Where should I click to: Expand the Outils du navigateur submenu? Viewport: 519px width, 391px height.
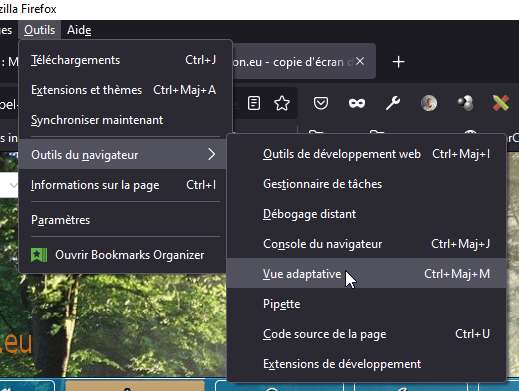[124, 155]
